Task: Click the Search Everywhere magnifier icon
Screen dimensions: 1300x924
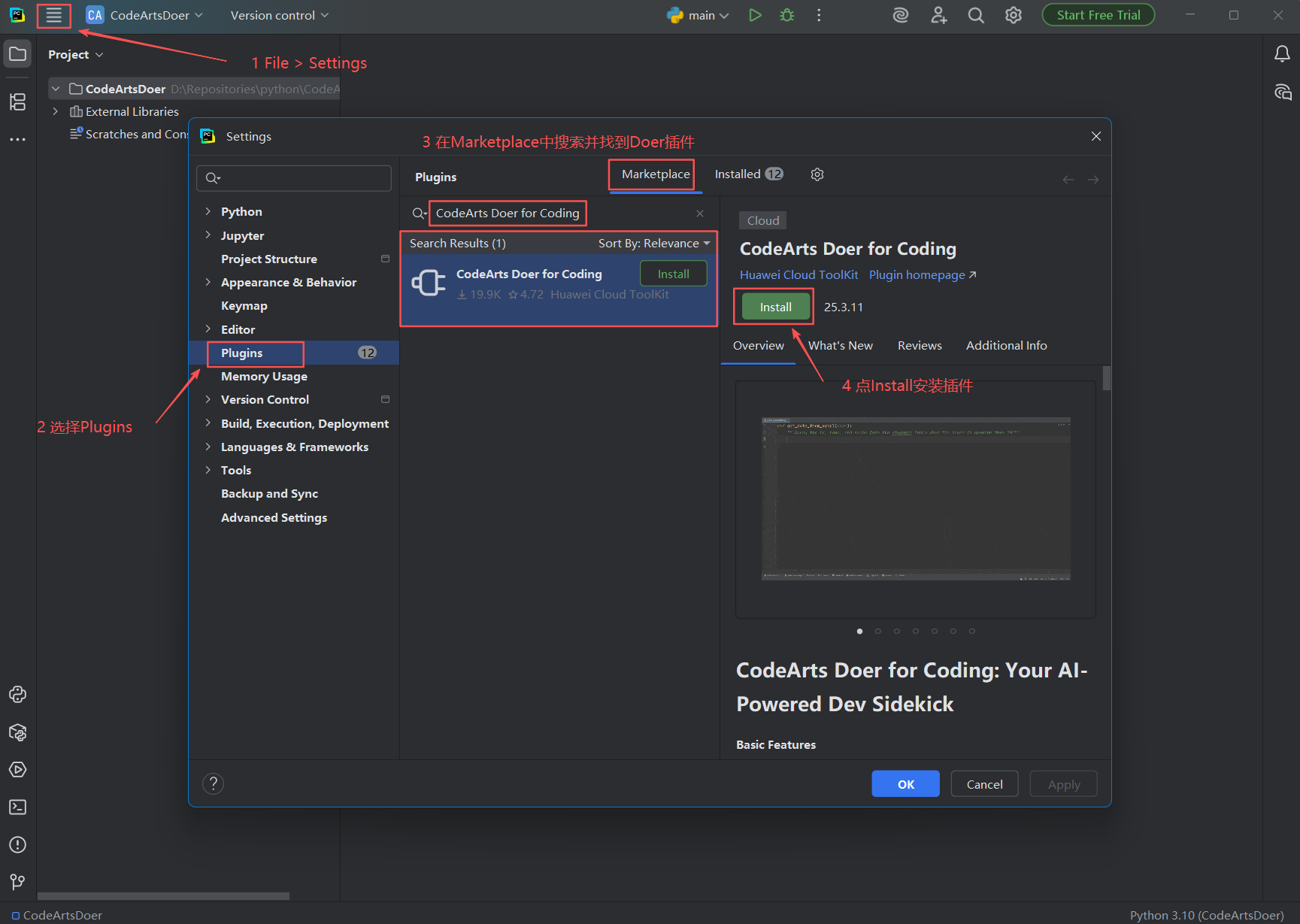Action: (x=976, y=15)
